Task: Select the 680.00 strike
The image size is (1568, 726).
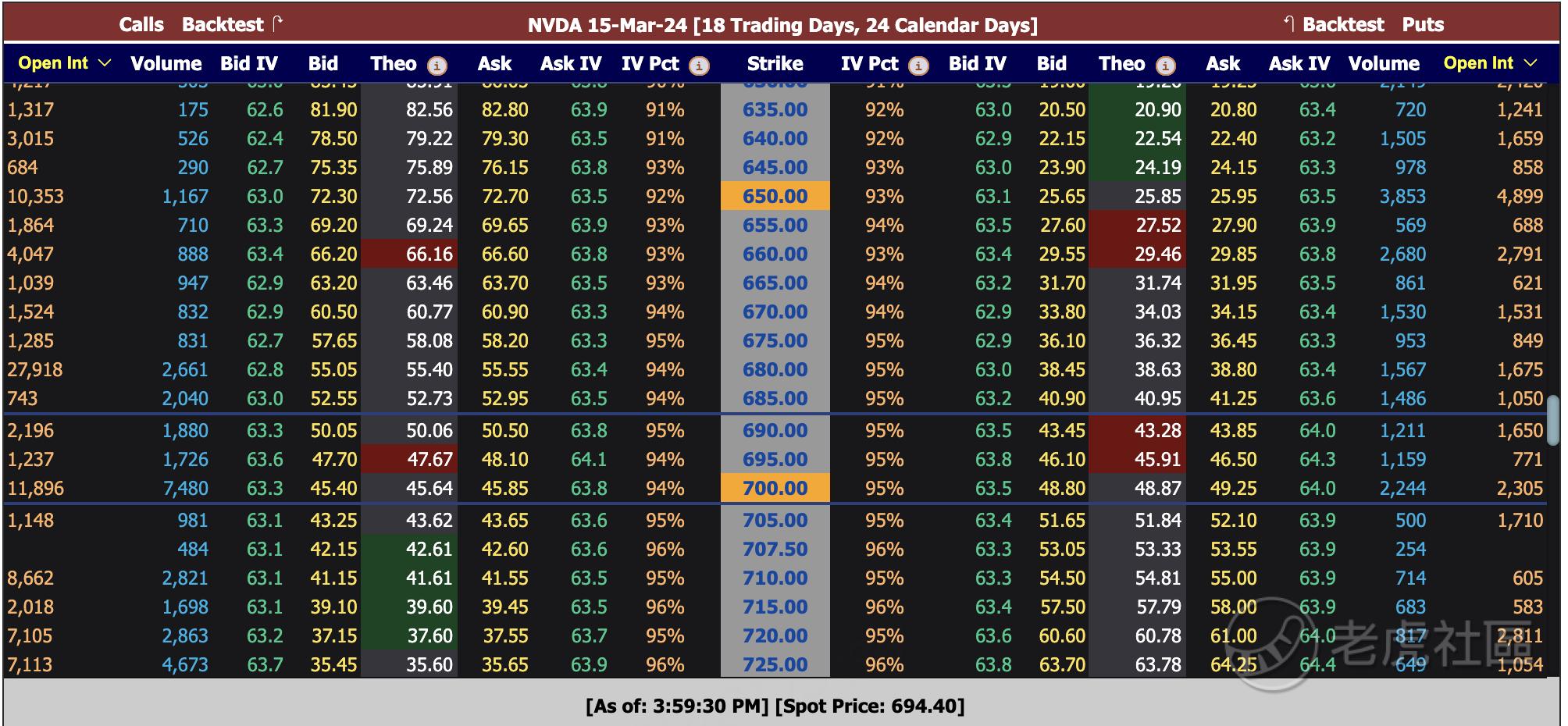Action: [x=775, y=370]
